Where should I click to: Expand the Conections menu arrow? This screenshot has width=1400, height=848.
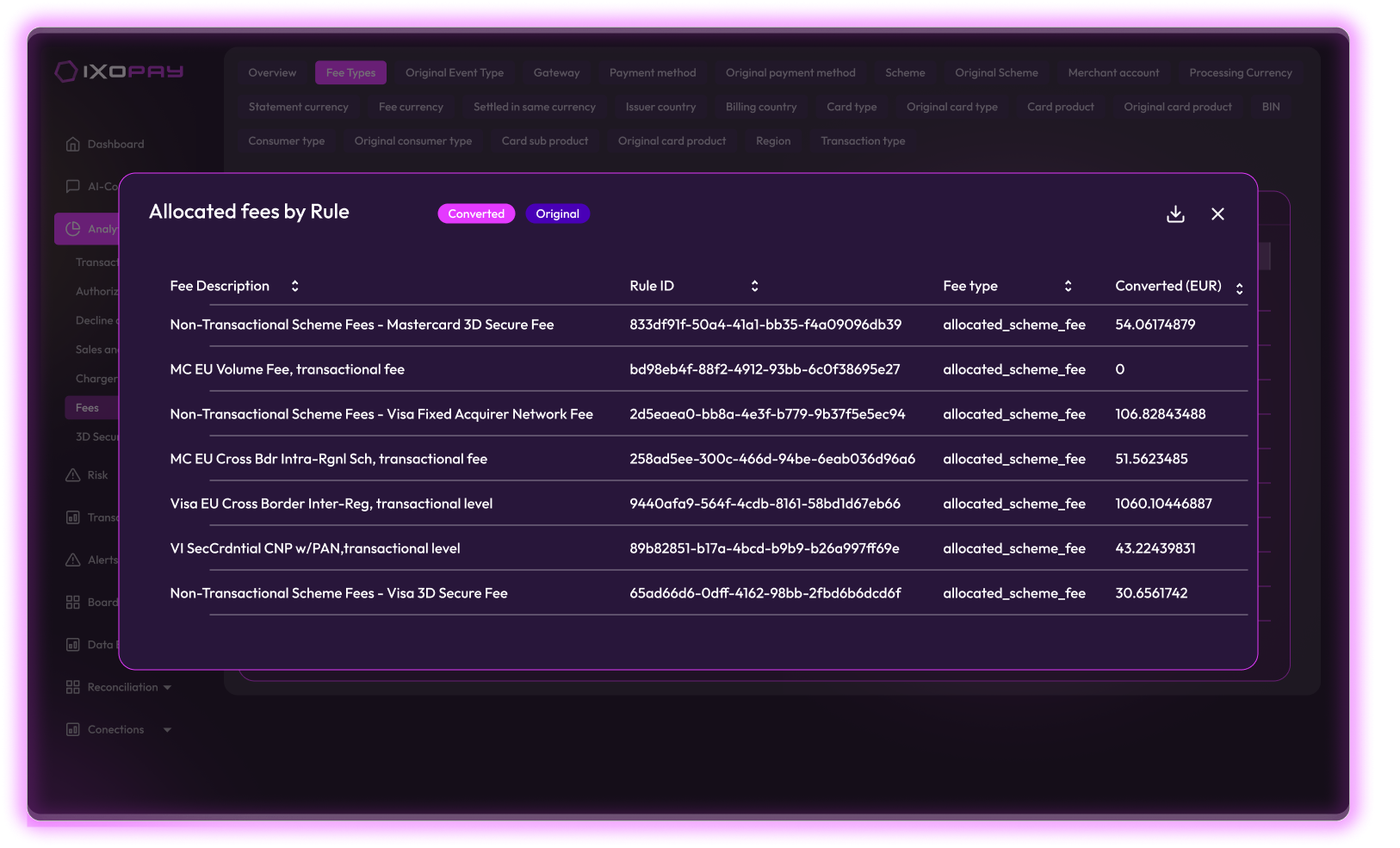167,729
